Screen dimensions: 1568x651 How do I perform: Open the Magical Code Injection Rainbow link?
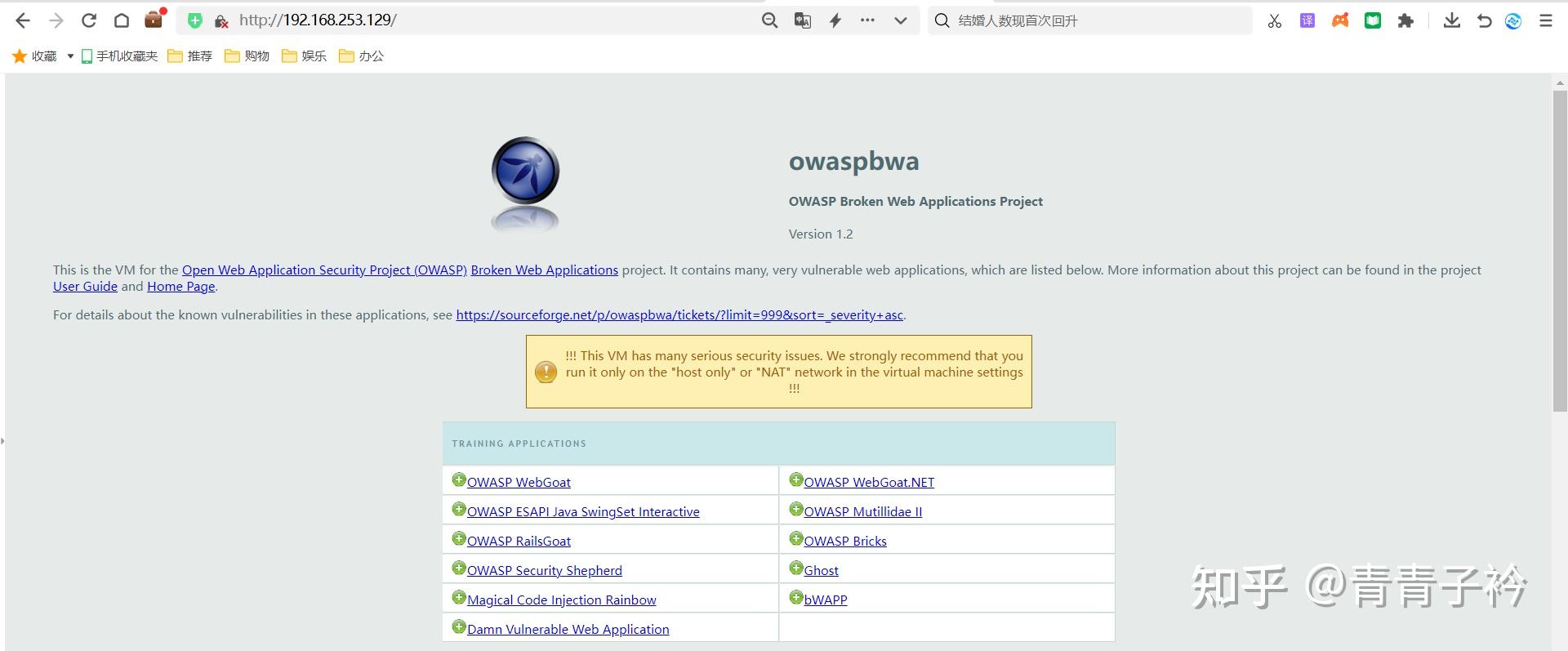[x=562, y=600]
